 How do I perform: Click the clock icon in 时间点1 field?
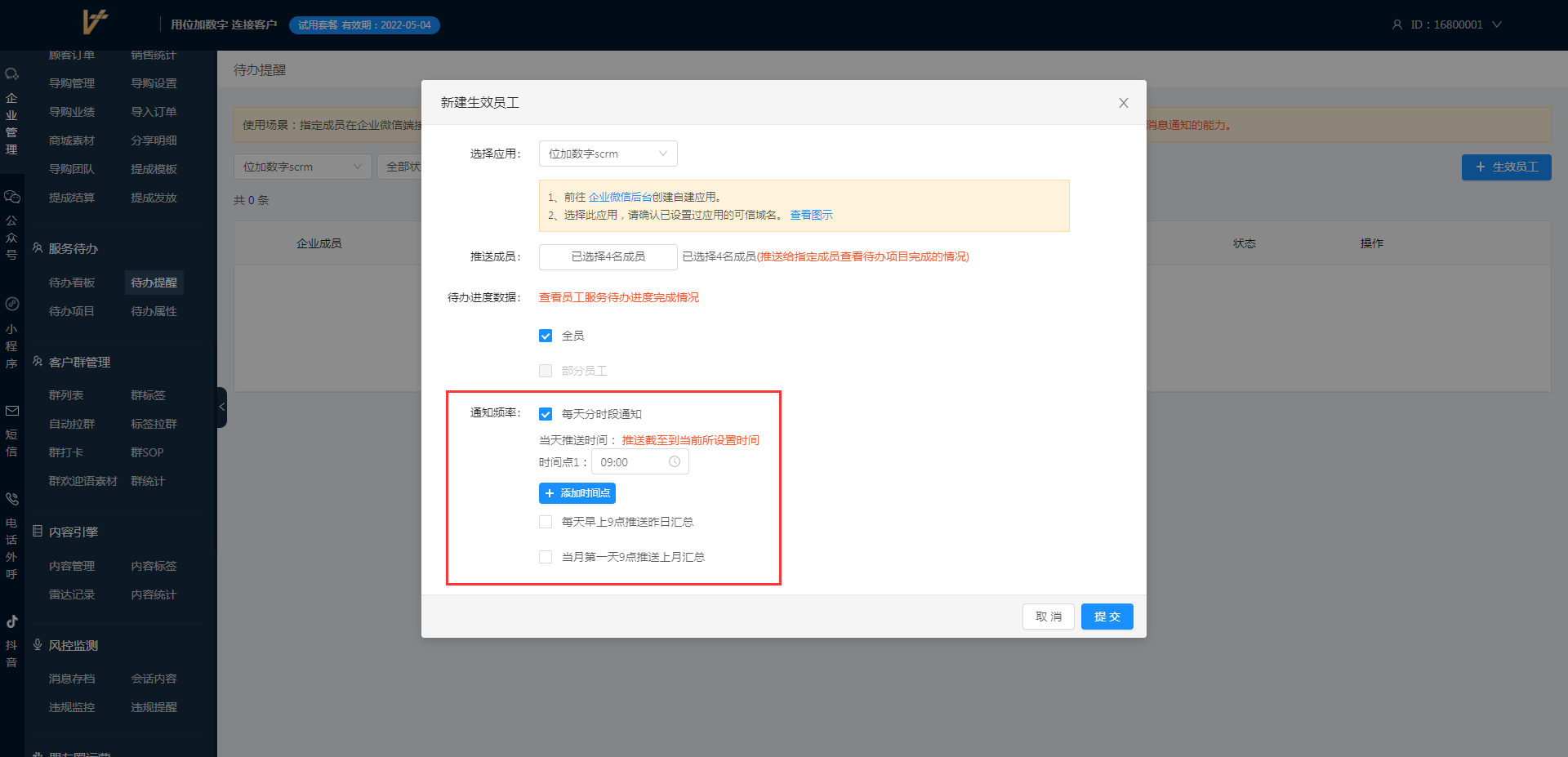click(x=675, y=461)
